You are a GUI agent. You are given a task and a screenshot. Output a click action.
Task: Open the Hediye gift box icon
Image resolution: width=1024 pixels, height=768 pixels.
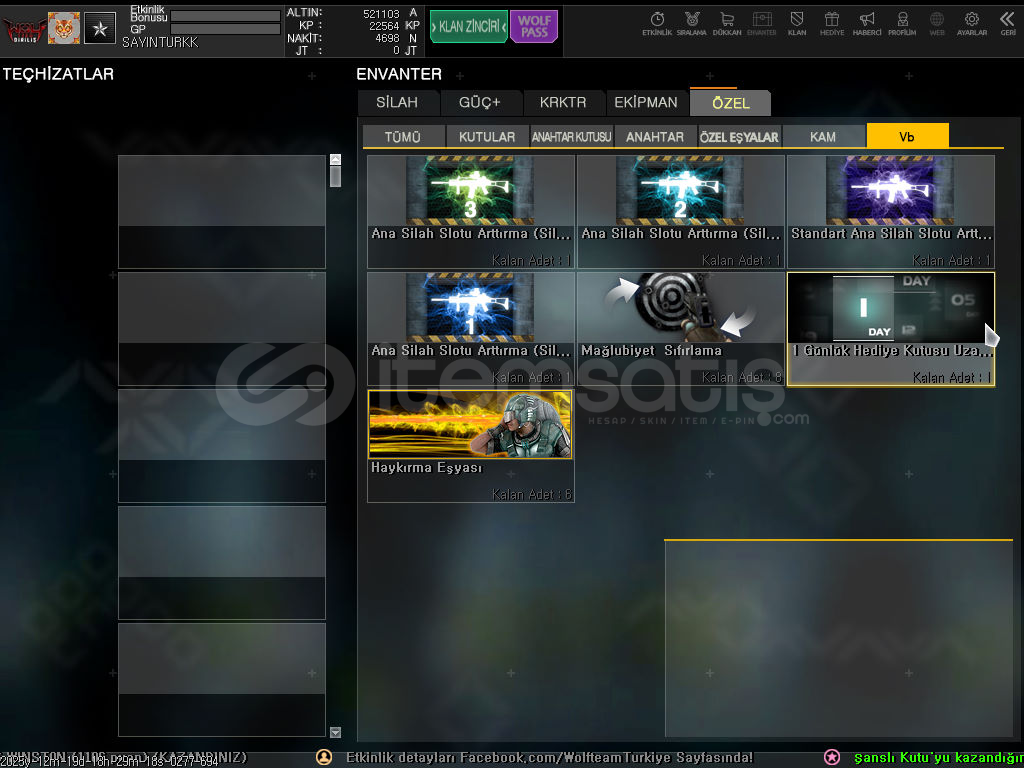point(831,23)
